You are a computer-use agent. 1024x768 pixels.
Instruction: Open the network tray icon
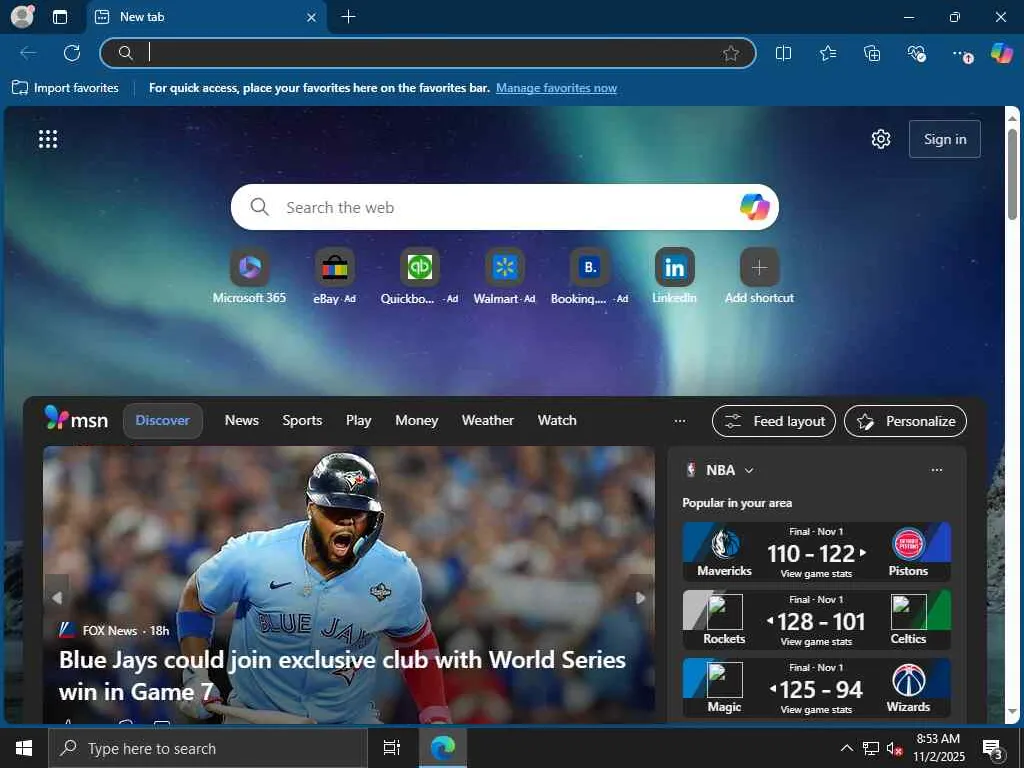(x=871, y=748)
